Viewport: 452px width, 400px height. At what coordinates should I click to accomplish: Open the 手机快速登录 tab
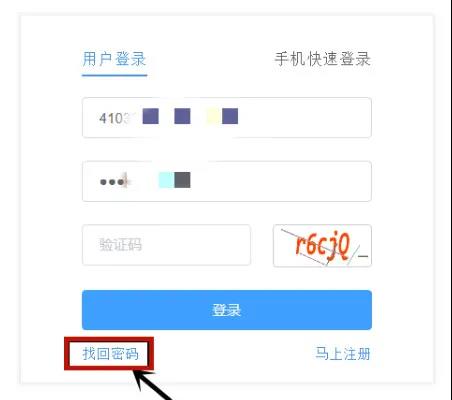[323, 59]
